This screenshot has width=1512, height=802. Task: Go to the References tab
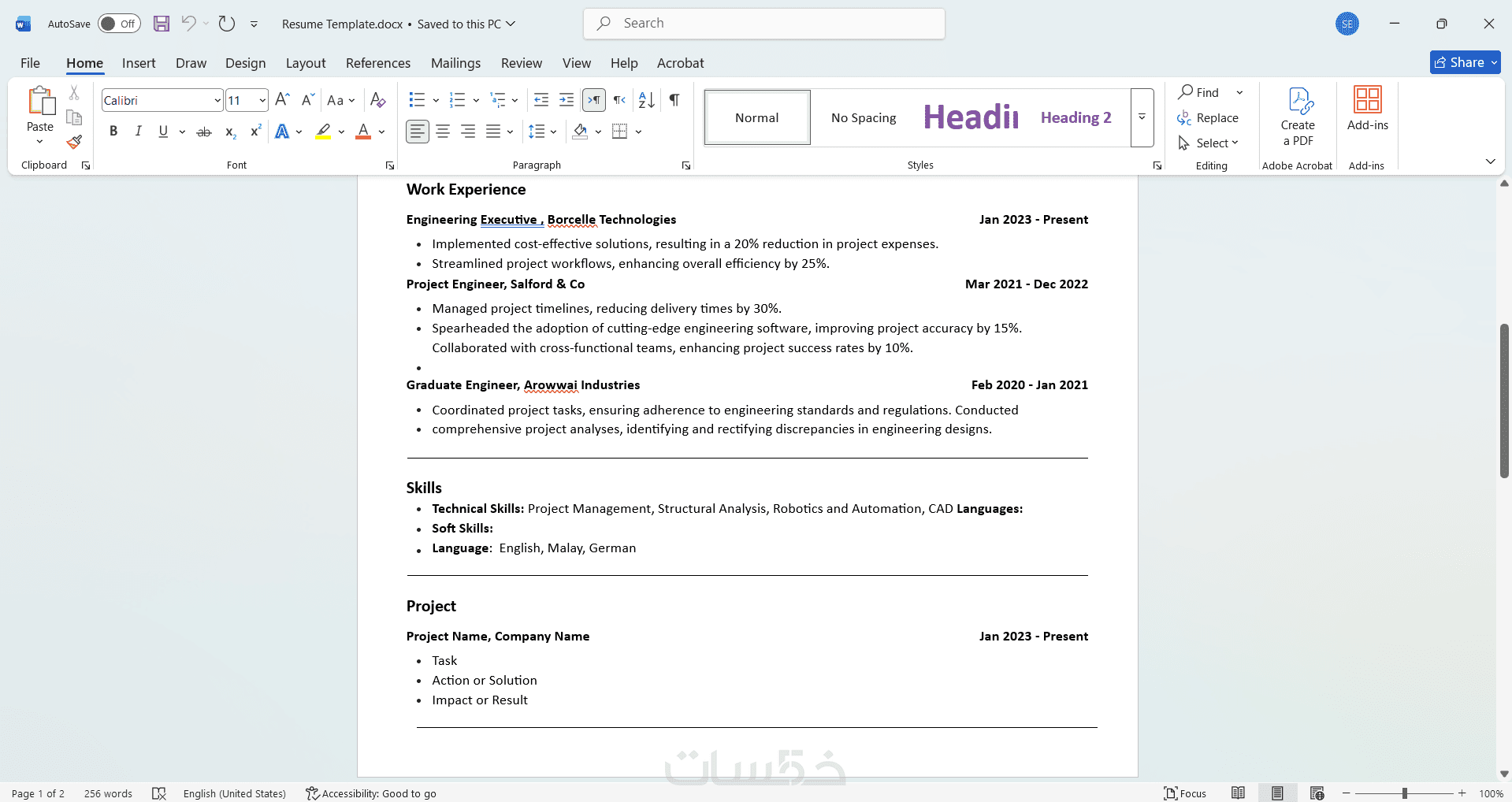[x=378, y=63]
